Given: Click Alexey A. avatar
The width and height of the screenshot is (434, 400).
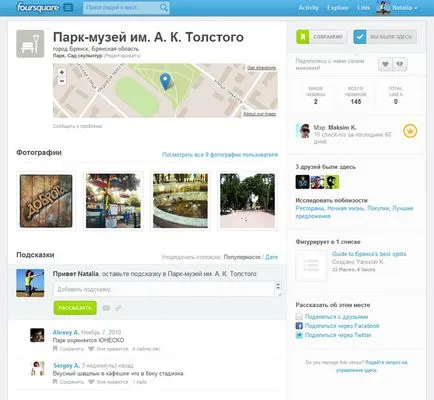Looking at the screenshot, I should tap(37, 335).
